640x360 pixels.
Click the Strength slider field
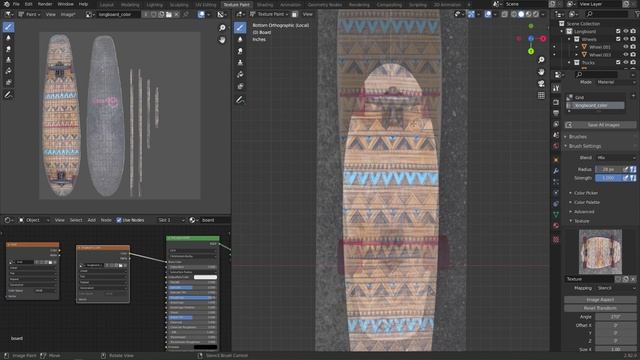pos(609,178)
